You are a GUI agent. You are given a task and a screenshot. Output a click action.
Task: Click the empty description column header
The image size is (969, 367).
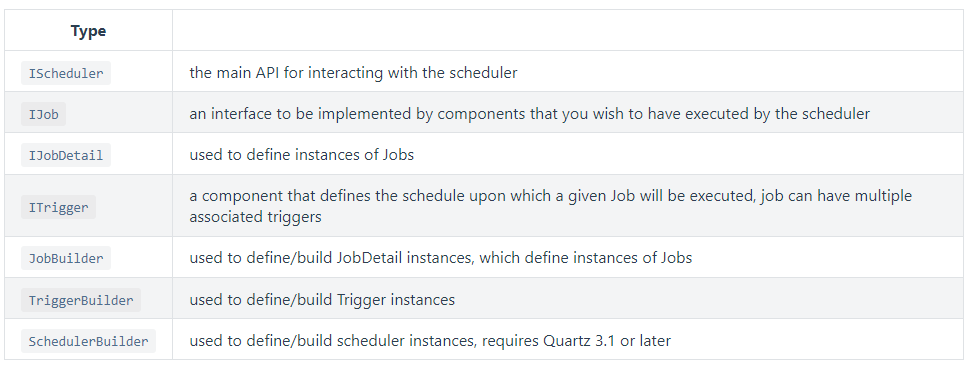568,31
